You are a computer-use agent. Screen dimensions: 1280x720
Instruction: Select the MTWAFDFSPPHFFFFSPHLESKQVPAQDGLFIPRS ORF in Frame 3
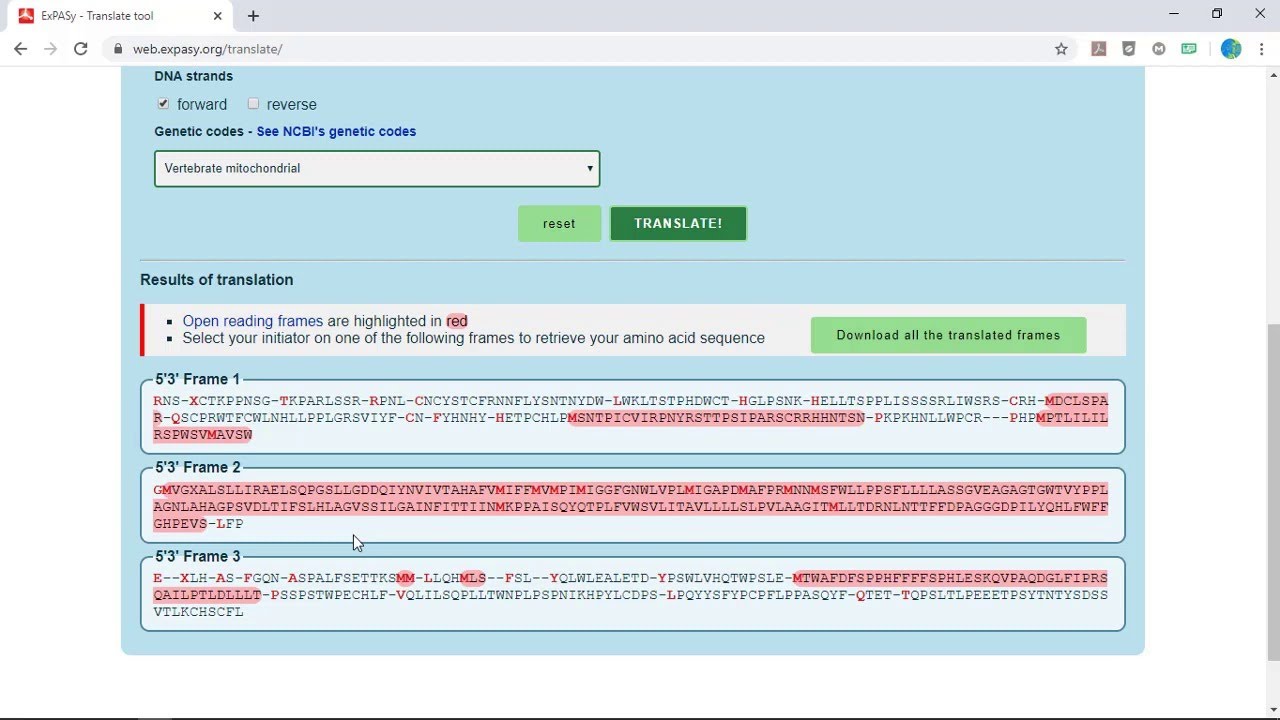(x=950, y=578)
